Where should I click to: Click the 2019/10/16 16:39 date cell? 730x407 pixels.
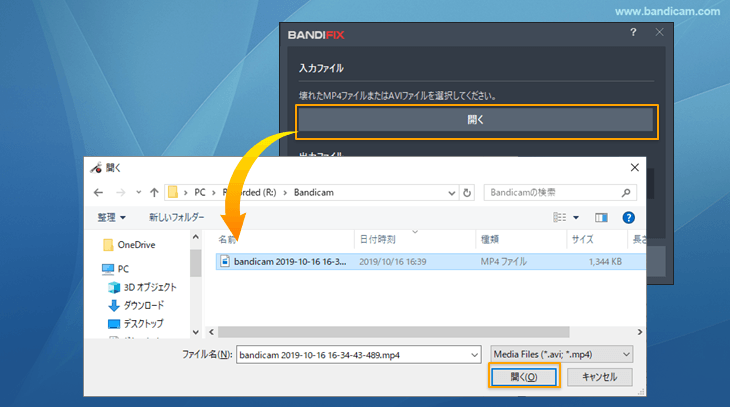point(392,262)
